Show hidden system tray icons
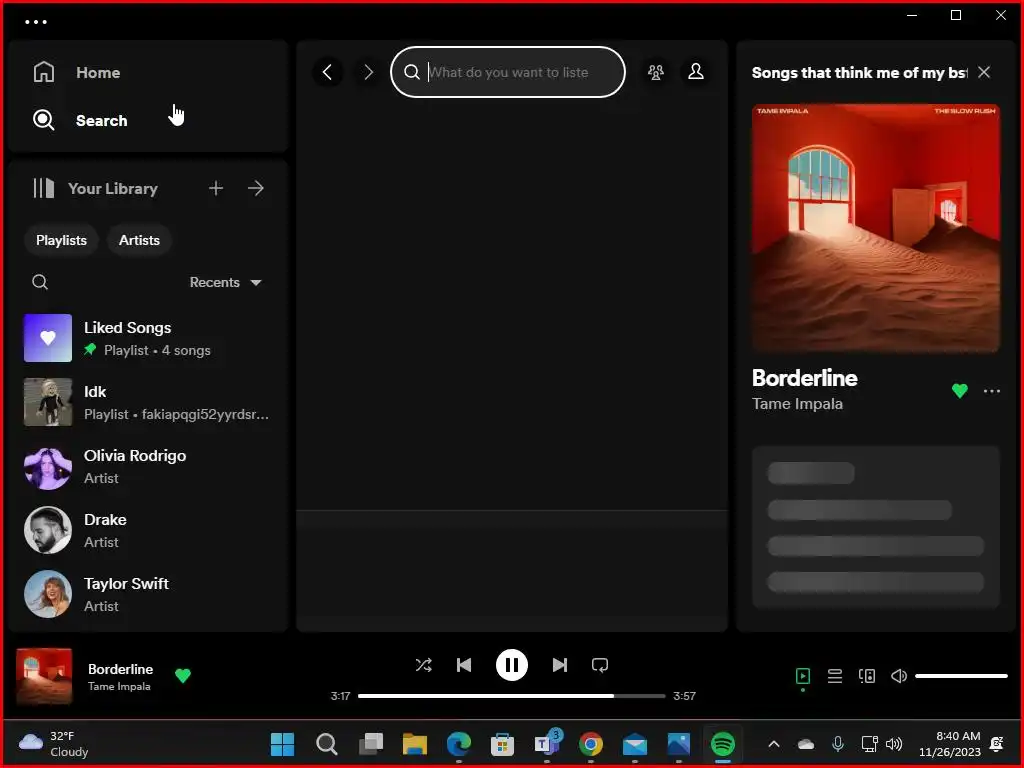This screenshot has height=768, width=1024. click(774, 744)
